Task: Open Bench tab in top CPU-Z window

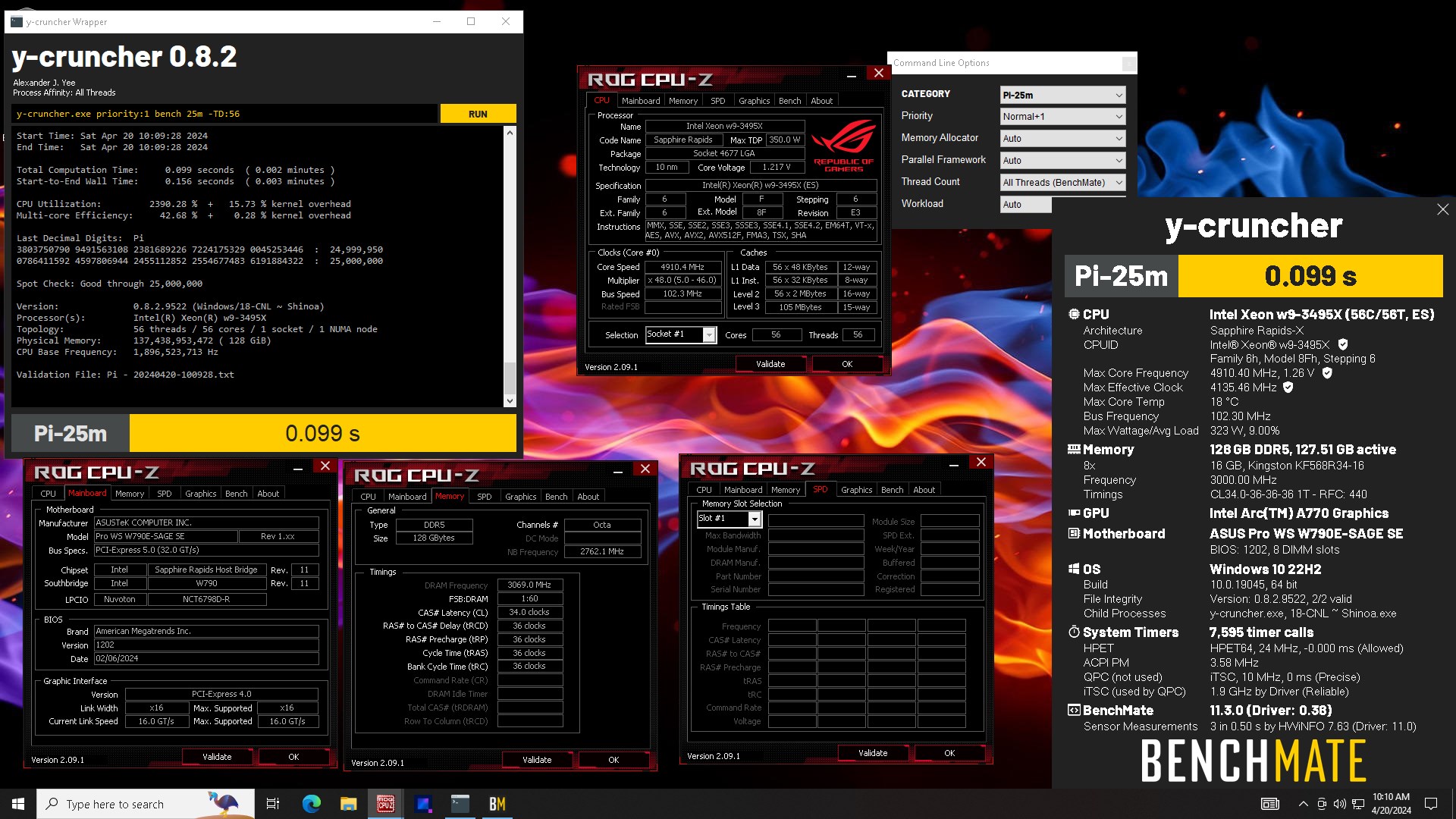Action: (789, 101)
